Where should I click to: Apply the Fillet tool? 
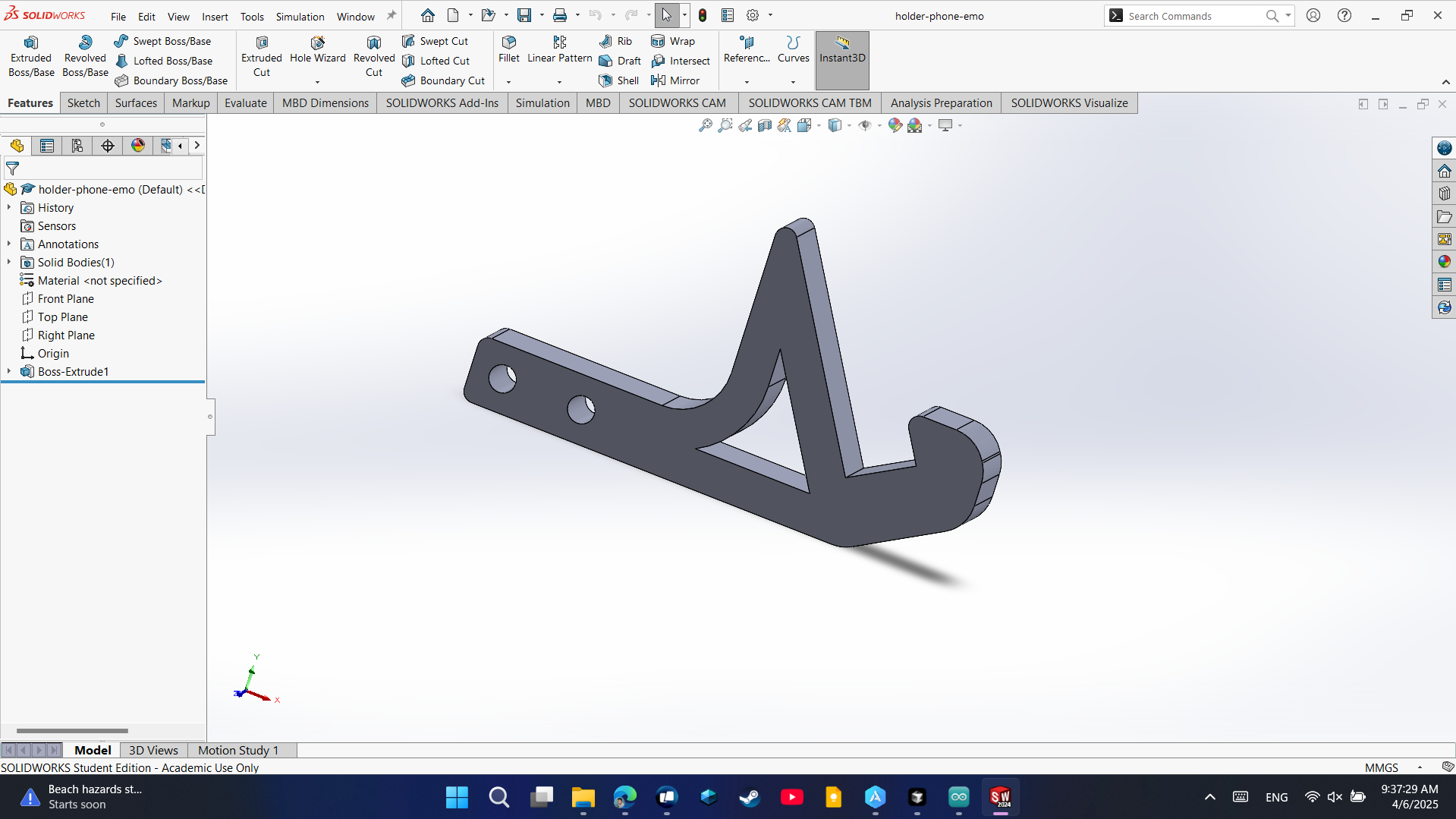509,50
